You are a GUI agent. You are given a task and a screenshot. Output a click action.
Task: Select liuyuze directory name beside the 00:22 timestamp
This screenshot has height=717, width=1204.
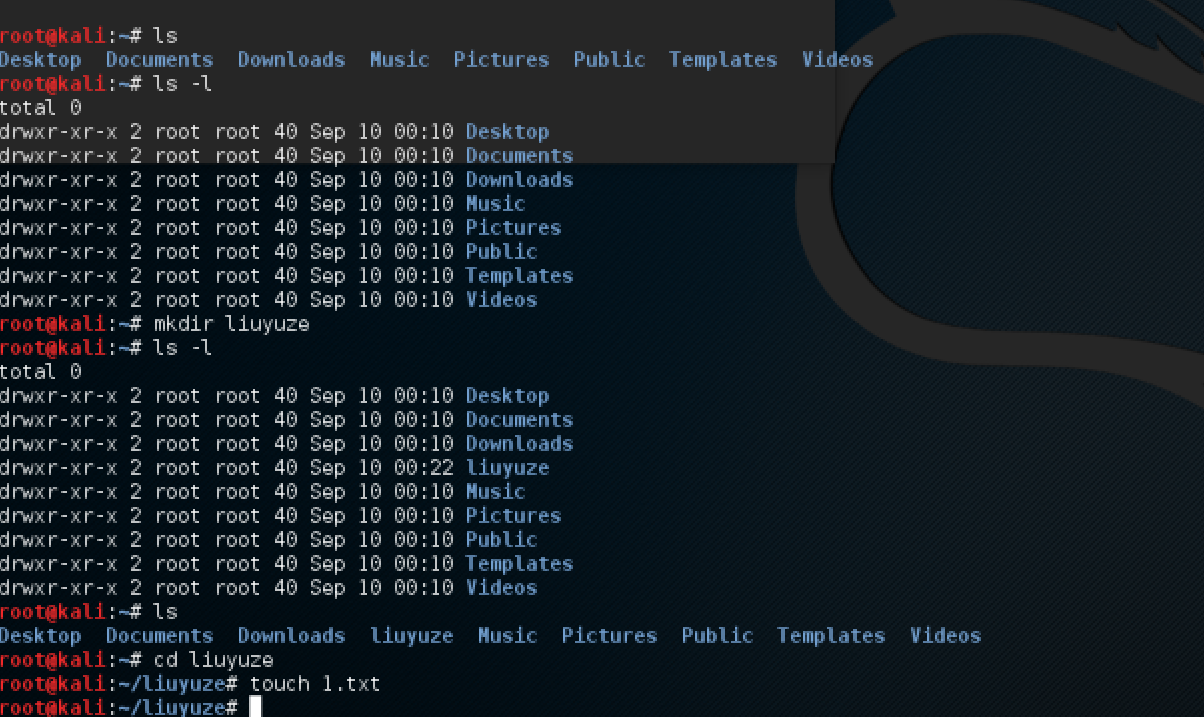point(507,468)
